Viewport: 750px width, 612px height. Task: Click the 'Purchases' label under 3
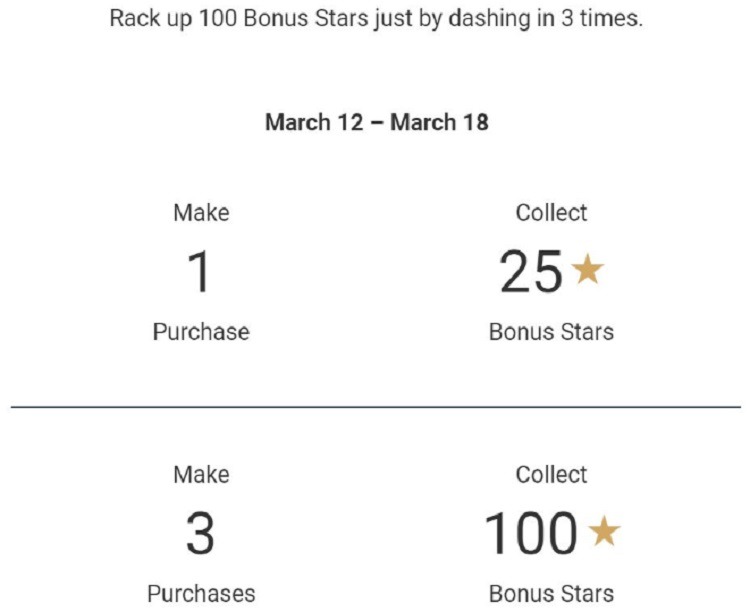[x=201, y=594]
